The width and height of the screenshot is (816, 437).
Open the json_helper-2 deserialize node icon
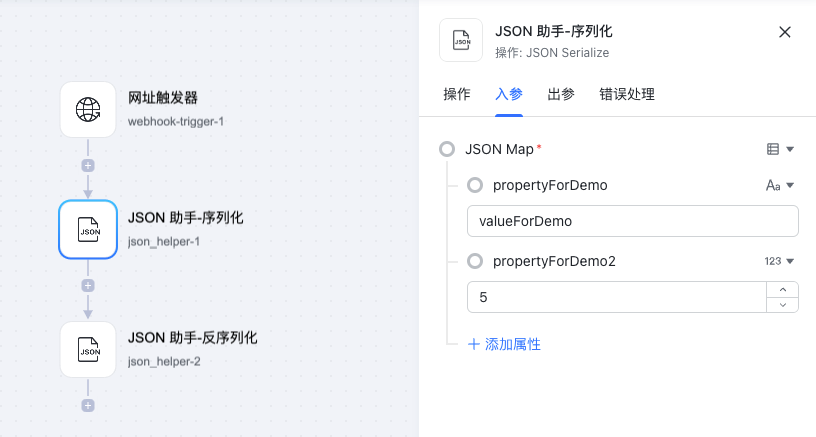coord(88,350)
